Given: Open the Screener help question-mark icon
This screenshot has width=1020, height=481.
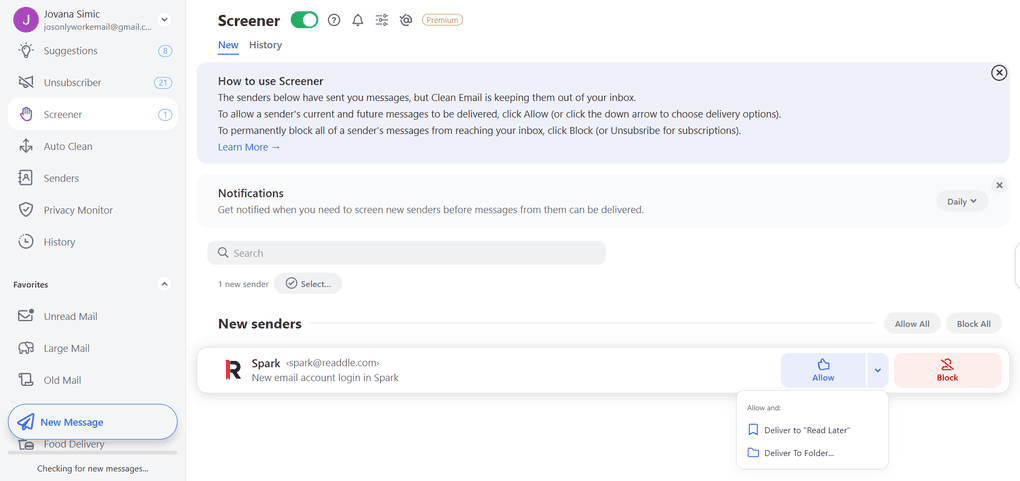Looking at the screenshot, I should [334, 20].
